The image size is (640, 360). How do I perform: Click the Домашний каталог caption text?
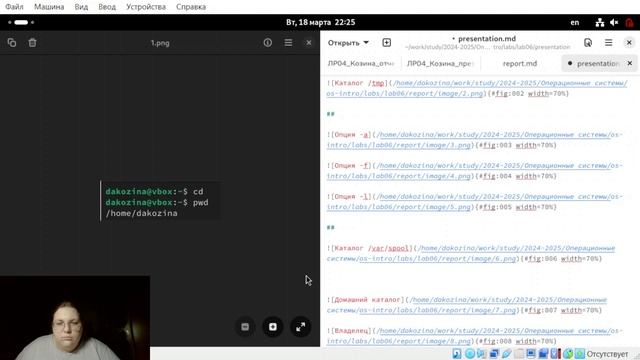[367, 300]
